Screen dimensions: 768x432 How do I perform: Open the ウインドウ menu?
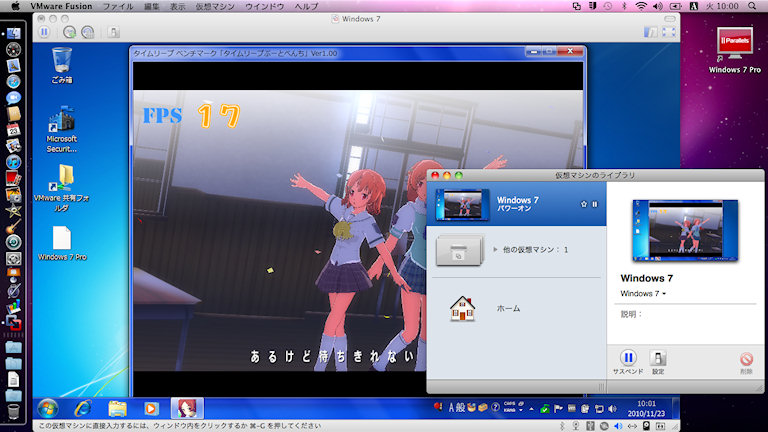264,6
